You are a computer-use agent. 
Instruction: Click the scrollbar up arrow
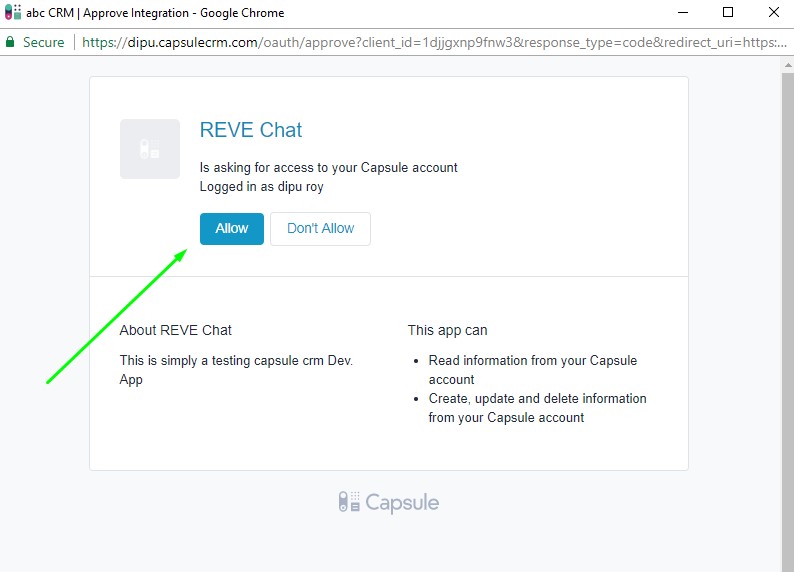point(785,65)
